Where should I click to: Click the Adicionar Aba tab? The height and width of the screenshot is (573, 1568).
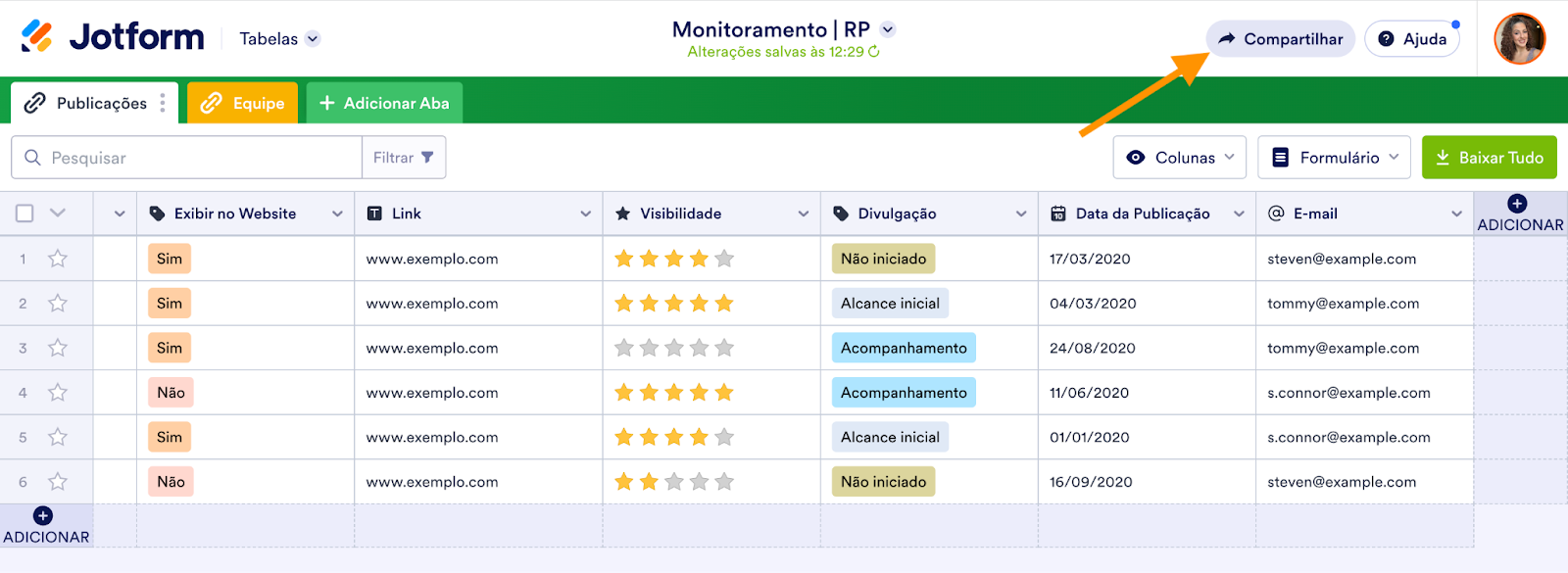pos(384,103)
